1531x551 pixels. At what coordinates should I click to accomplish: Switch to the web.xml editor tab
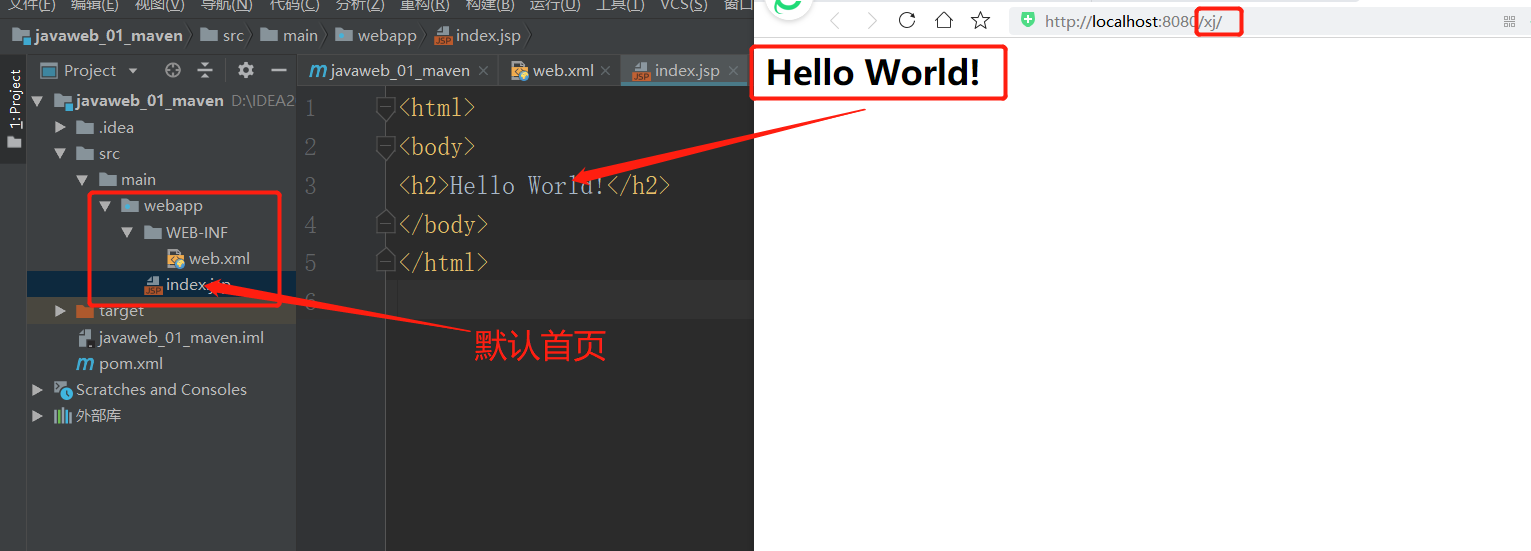pyautogui.click(x=552, y=71)
